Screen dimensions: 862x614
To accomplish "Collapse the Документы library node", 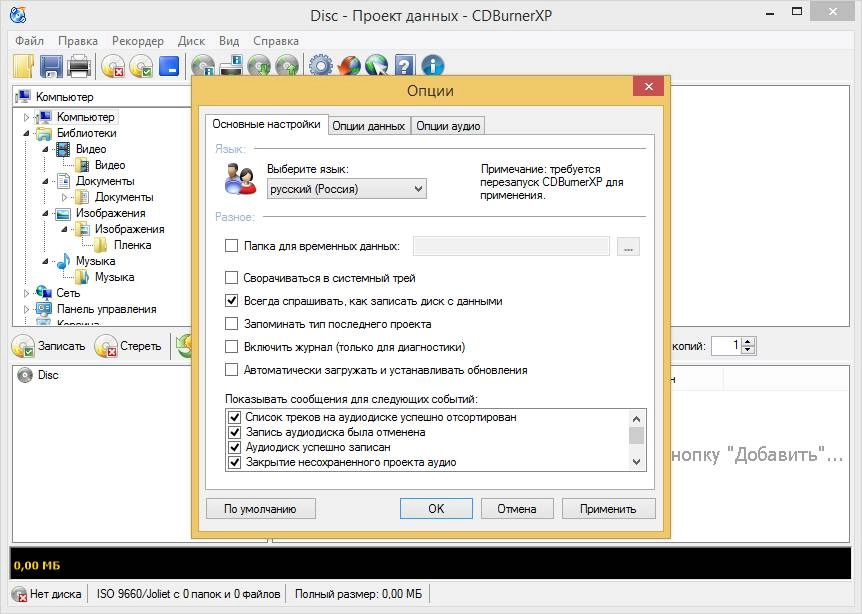I will 45,181.
